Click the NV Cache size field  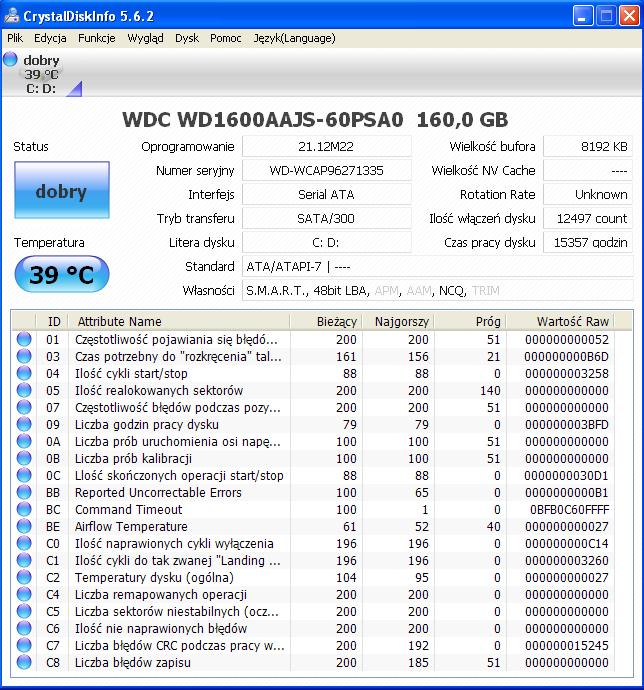[588, 170]
